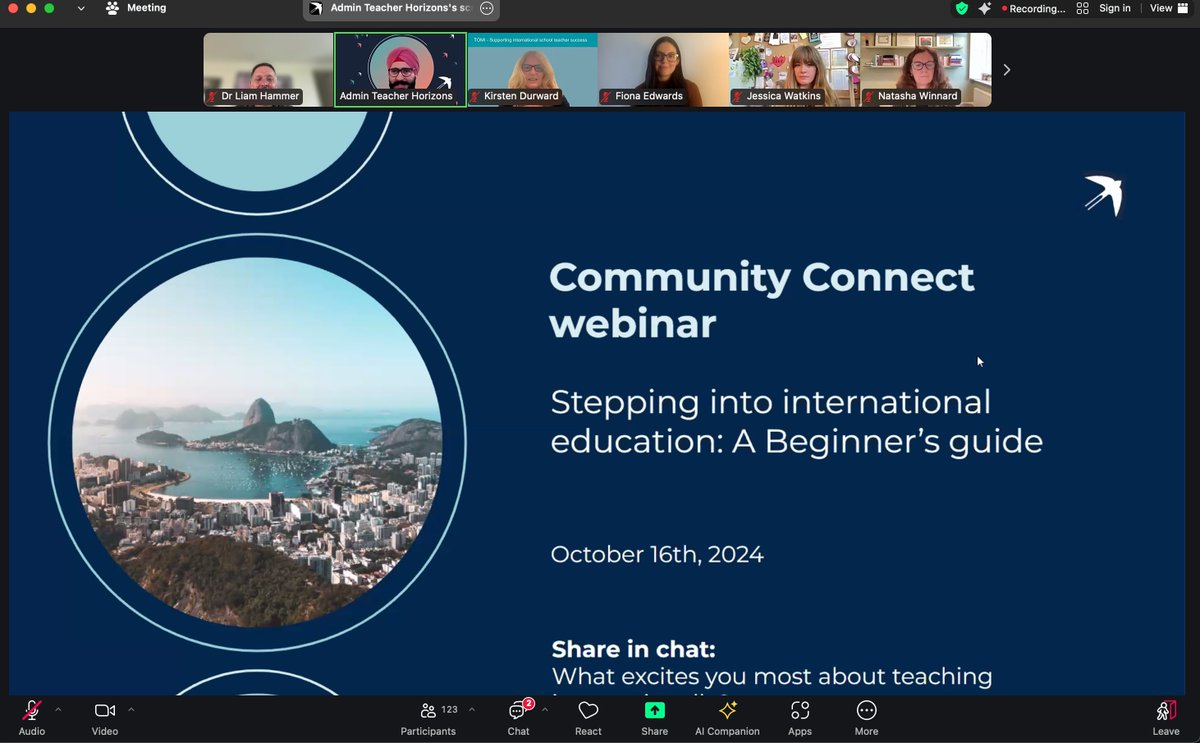This screenshot has width=1200, height=743.
Task: Expand chat options arrow next to Chat
Action: 545,710
